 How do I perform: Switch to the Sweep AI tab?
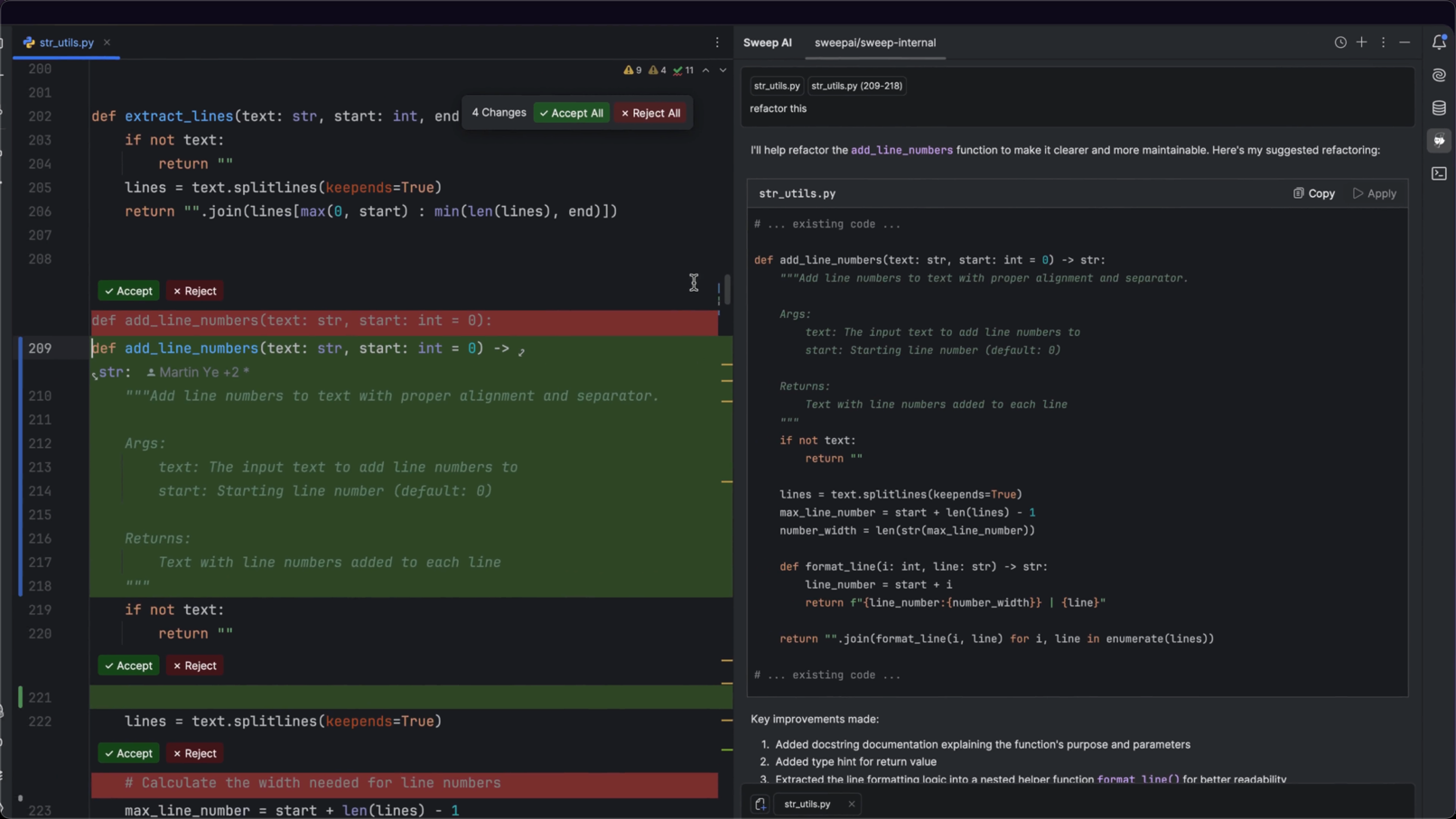tap(768, 42)
